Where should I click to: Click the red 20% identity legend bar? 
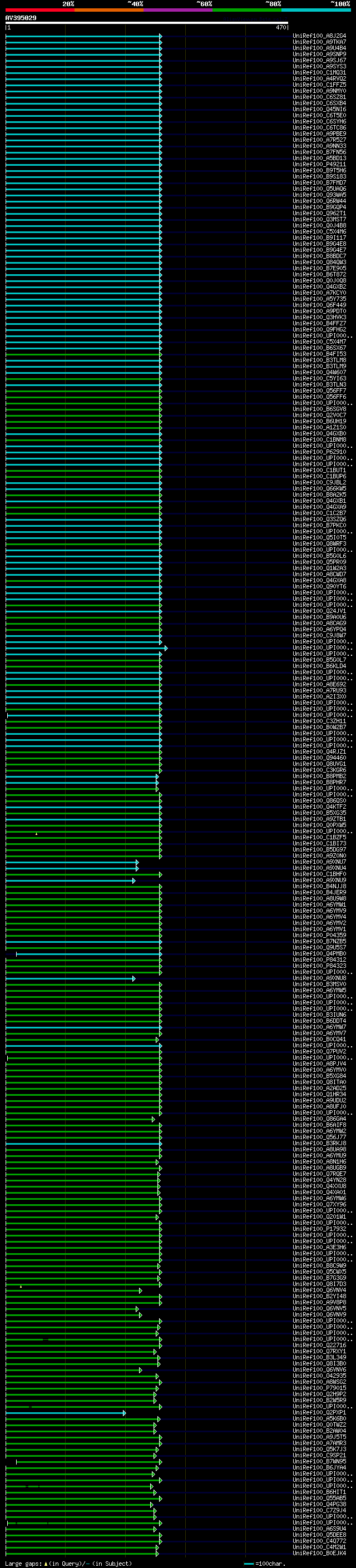(40, 10)
